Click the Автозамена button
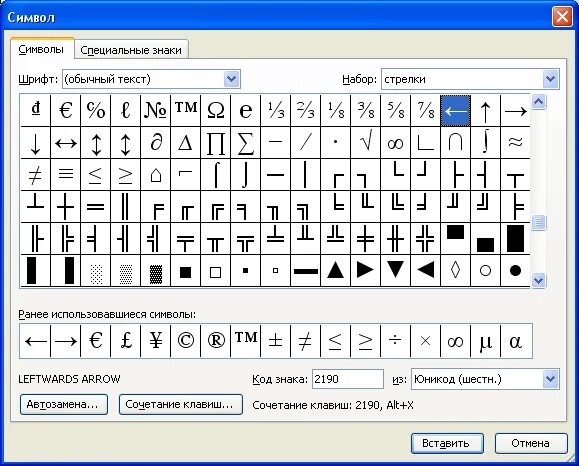This screenshot has width=579, height=466. point(64,404)
